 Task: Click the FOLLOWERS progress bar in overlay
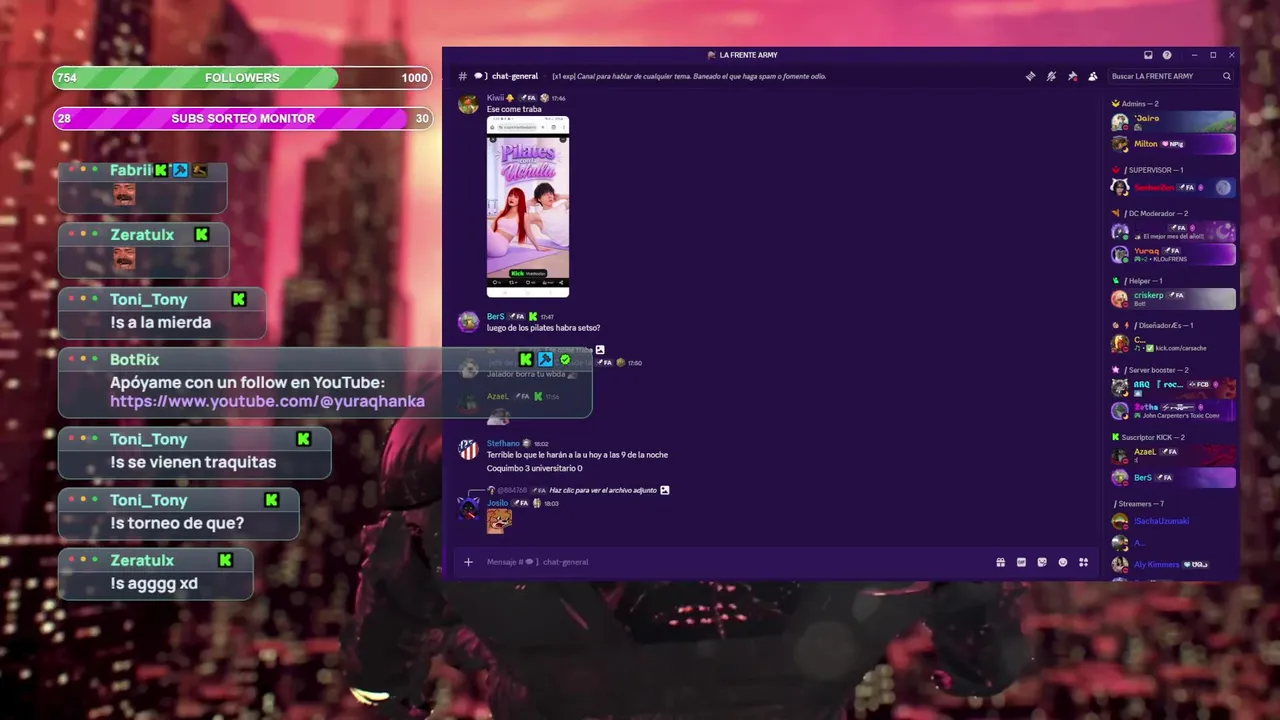point(242,78)
